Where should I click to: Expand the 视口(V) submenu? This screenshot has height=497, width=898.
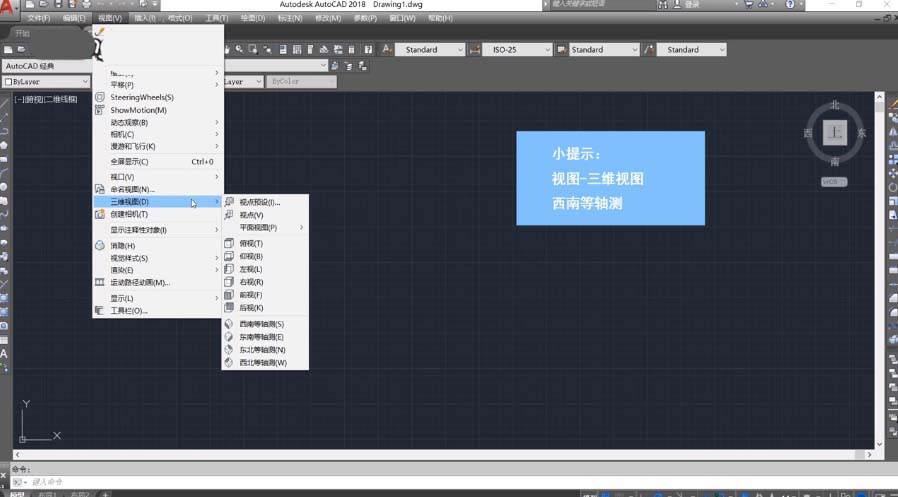157,177
